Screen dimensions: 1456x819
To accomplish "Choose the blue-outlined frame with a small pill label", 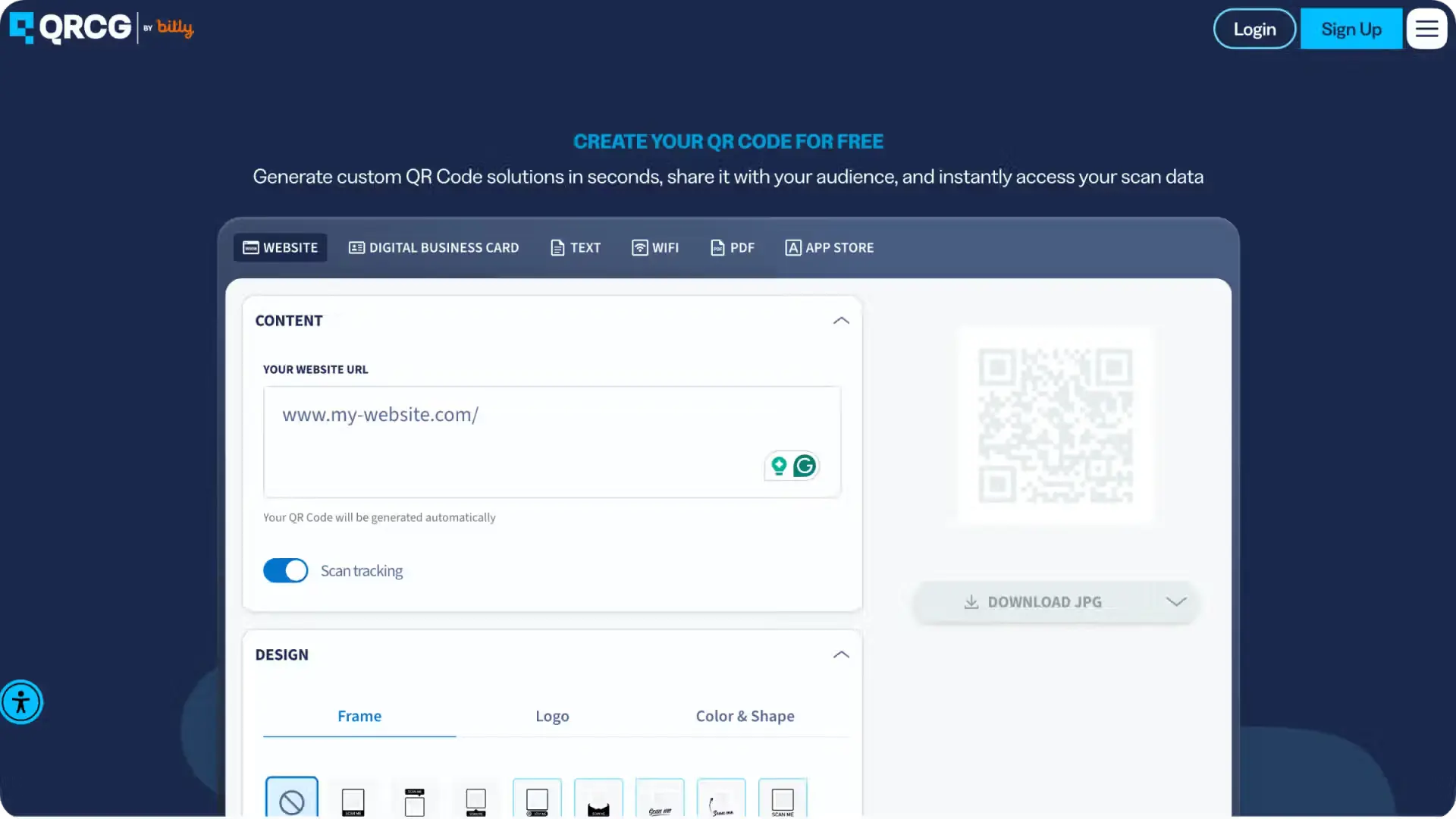I will (x=537, y=799).
